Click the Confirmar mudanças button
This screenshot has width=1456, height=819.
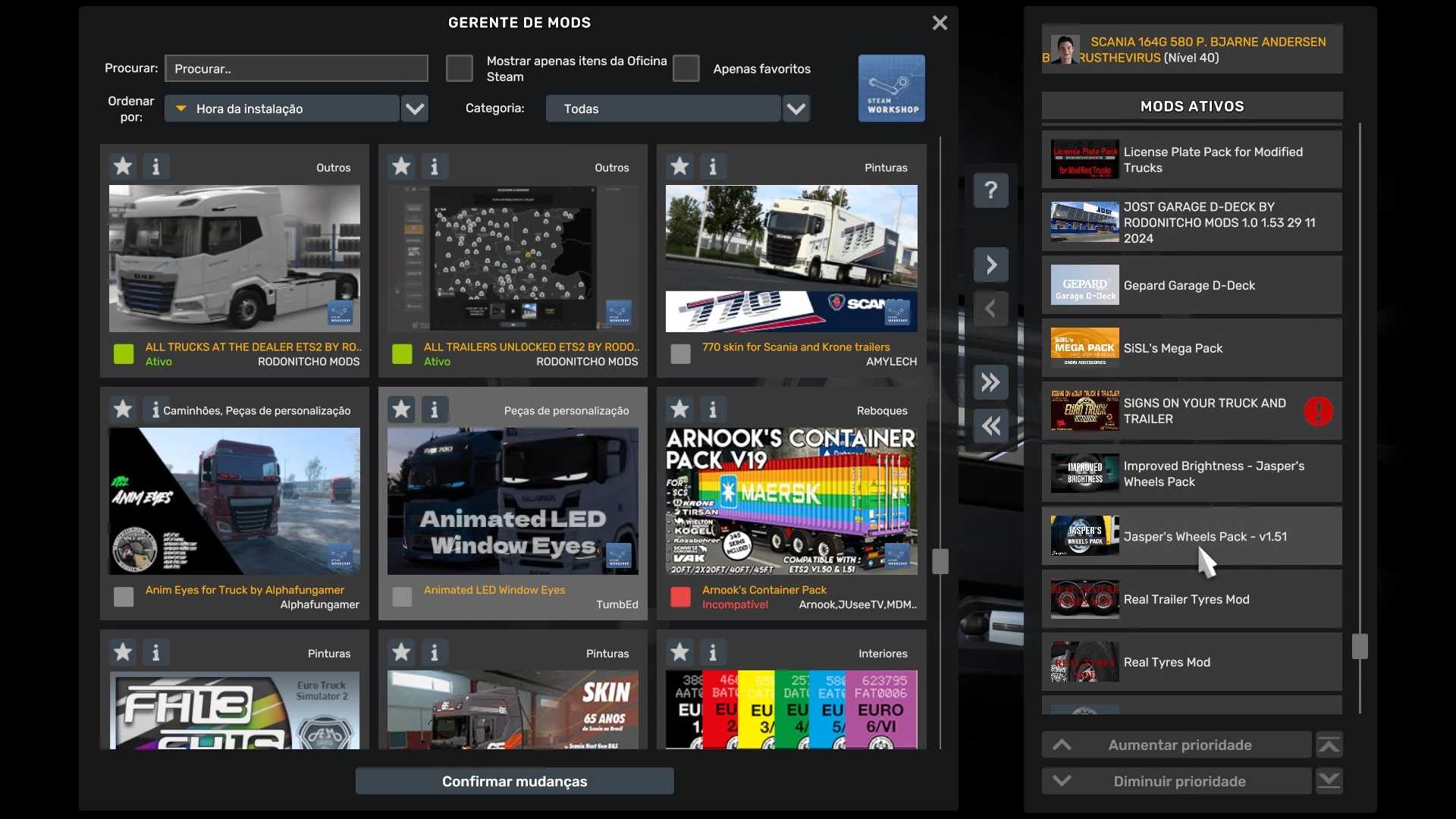click(x=514, y=781)
